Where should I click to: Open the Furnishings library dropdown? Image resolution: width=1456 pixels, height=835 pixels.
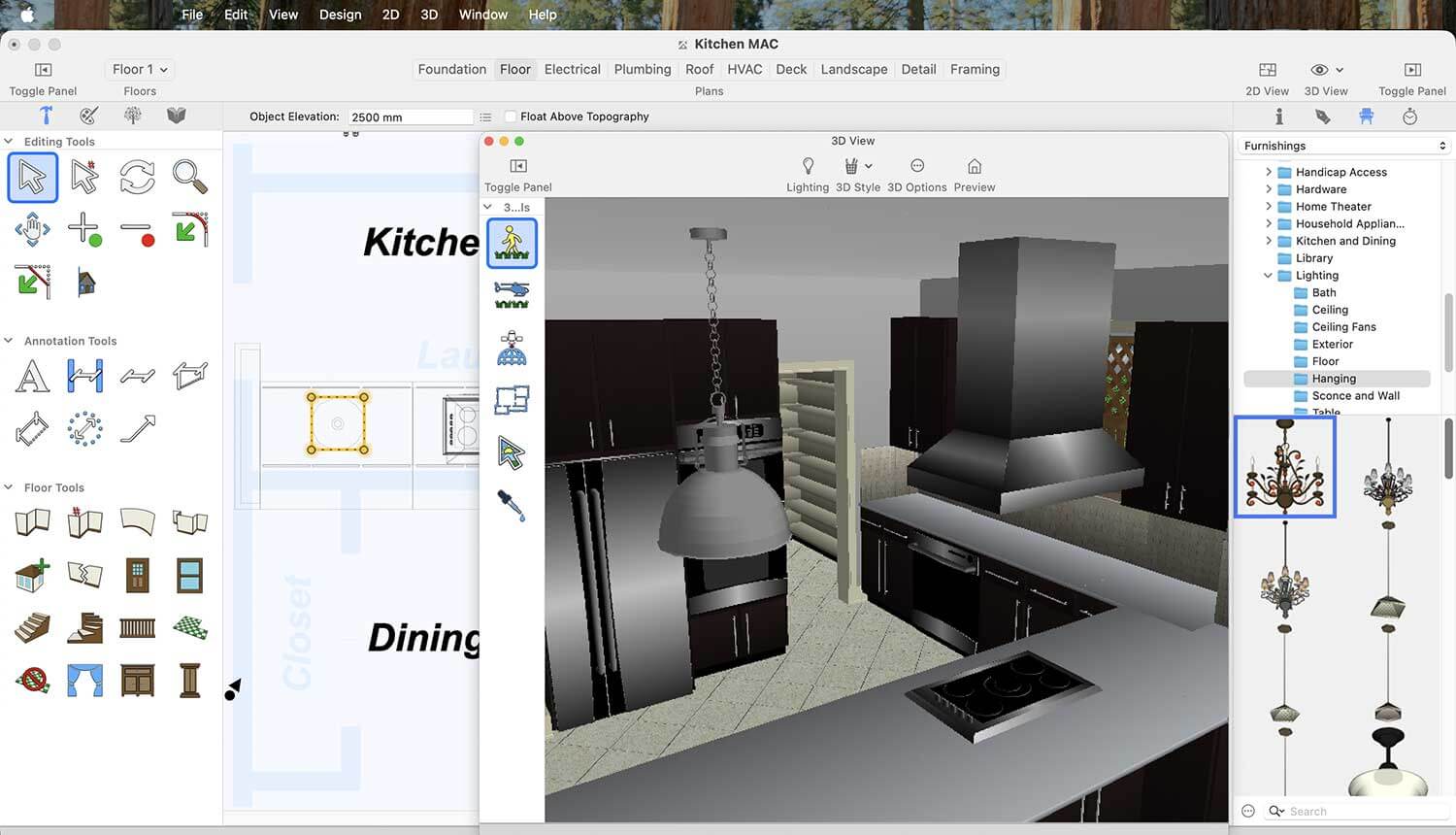click(1344, 146)
